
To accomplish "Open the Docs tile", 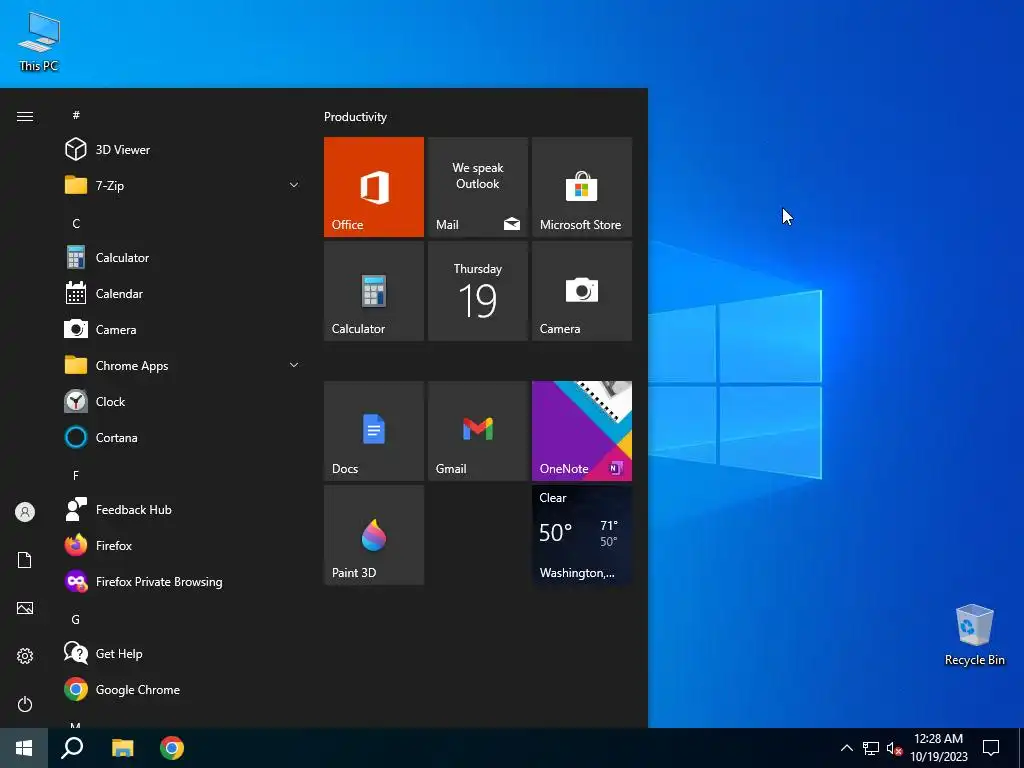I will pos(374,431).
